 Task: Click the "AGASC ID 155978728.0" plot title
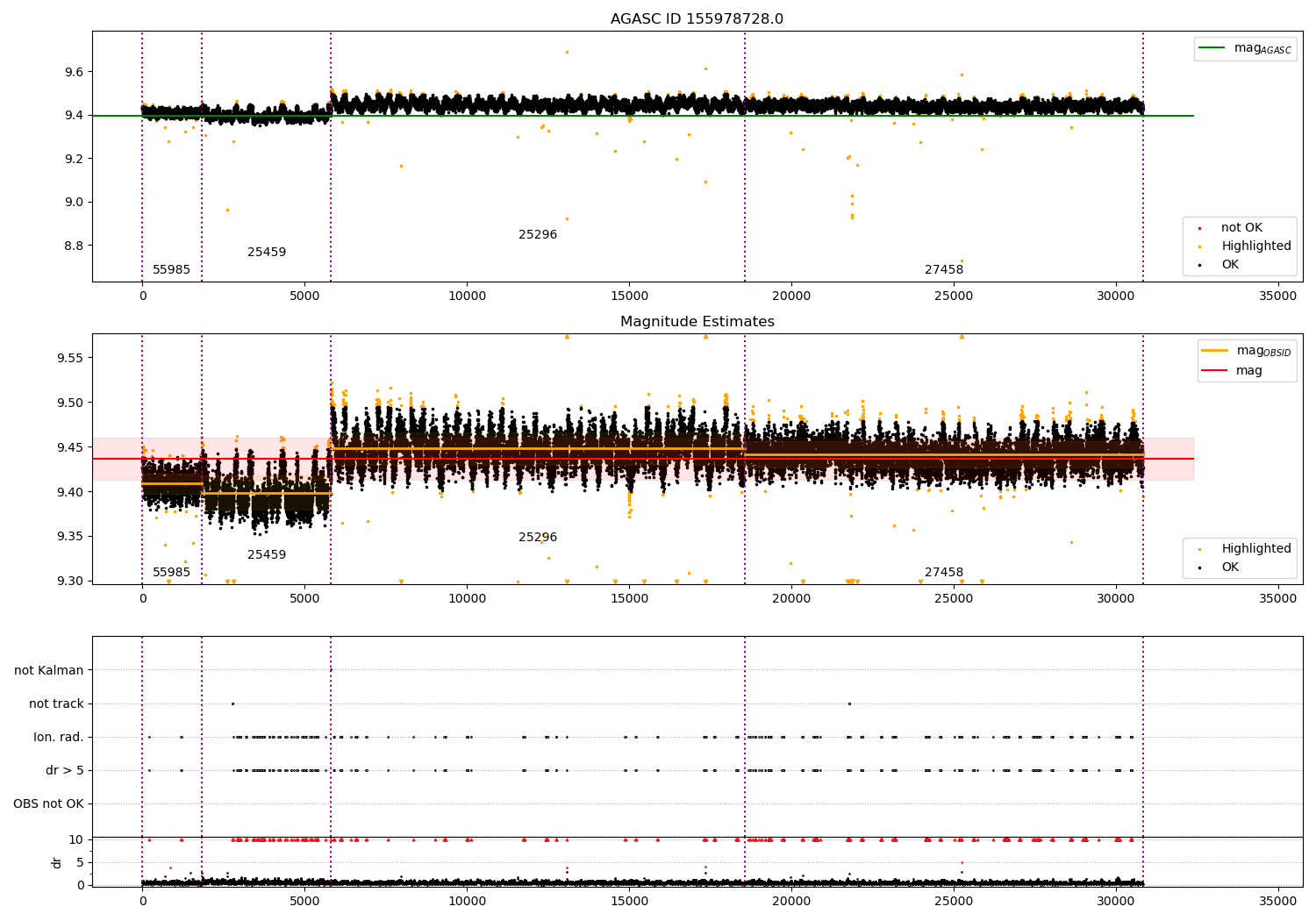coord(697,19)
